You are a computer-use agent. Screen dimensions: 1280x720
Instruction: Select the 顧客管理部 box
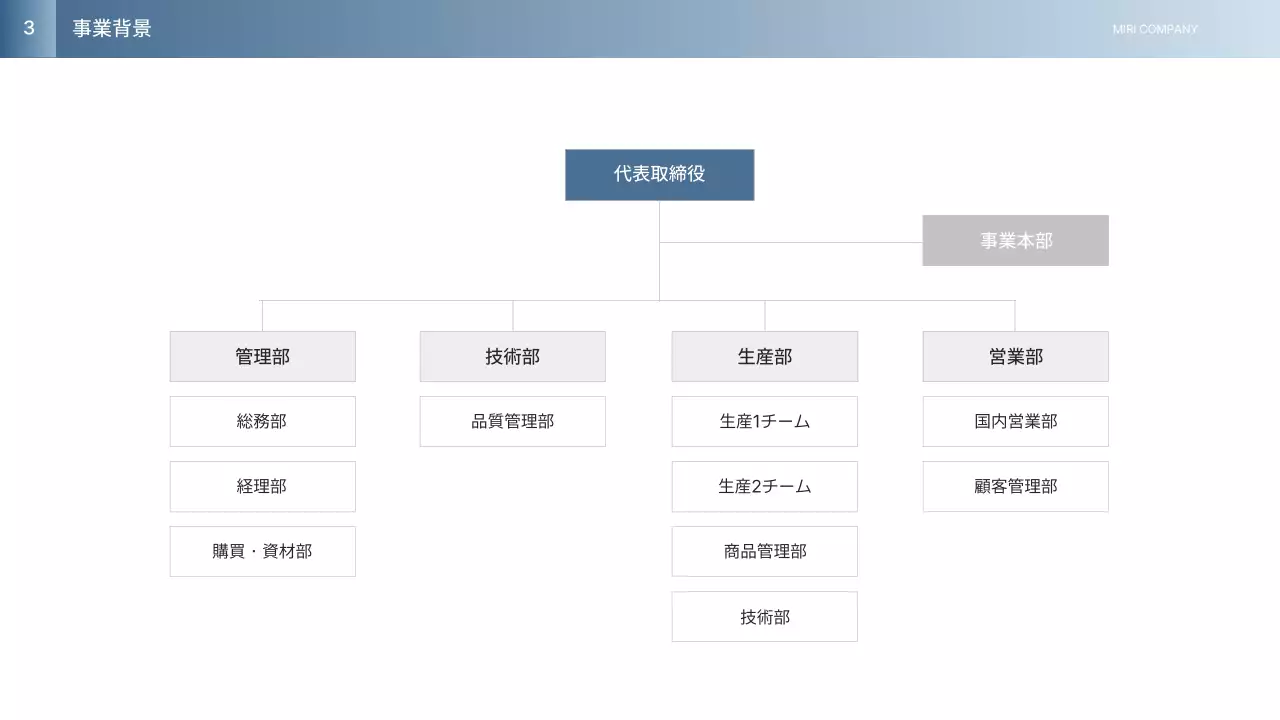coord(1015,486)
